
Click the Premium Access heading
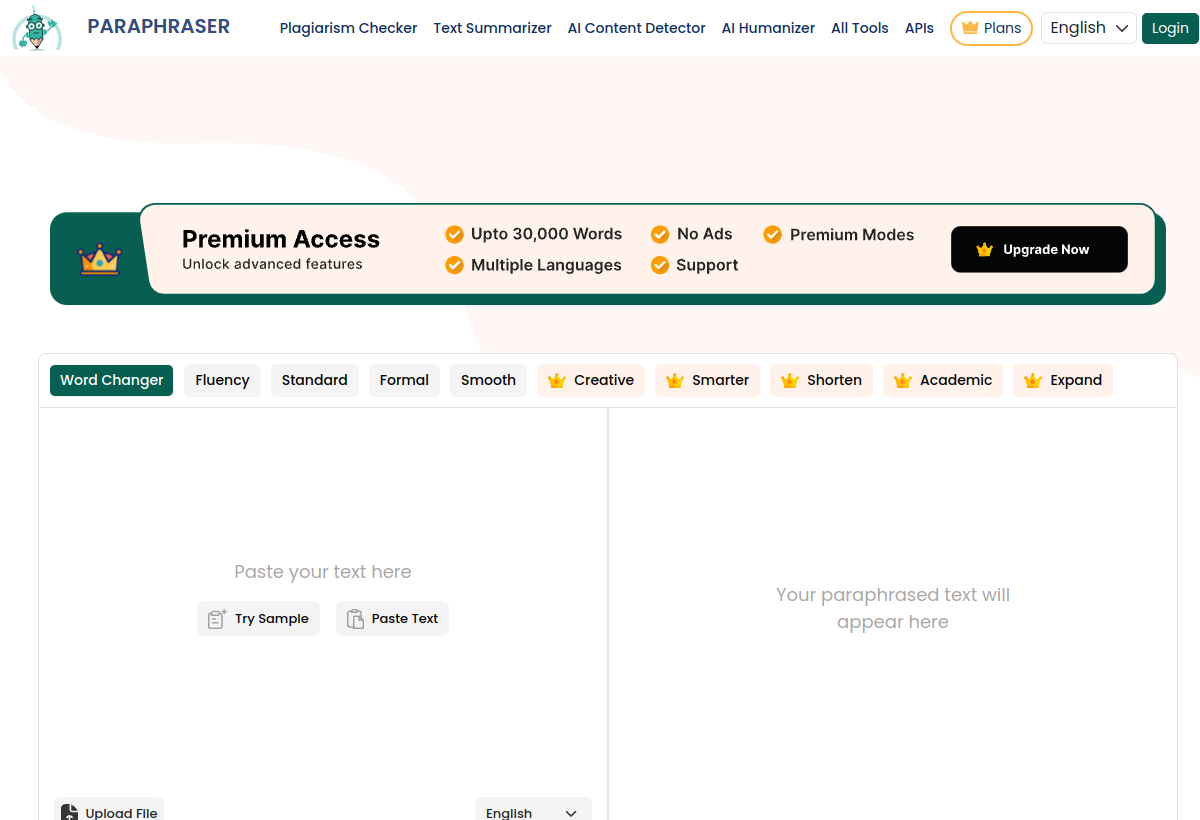tap(281, 239)
